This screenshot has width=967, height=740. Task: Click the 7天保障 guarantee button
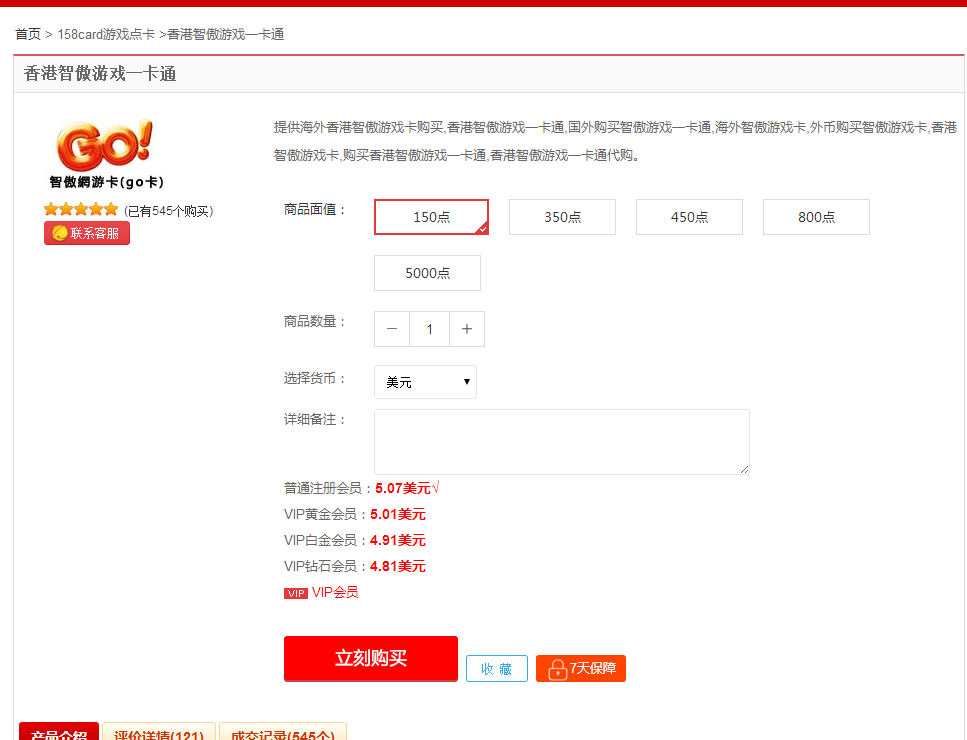coord(581,669)
